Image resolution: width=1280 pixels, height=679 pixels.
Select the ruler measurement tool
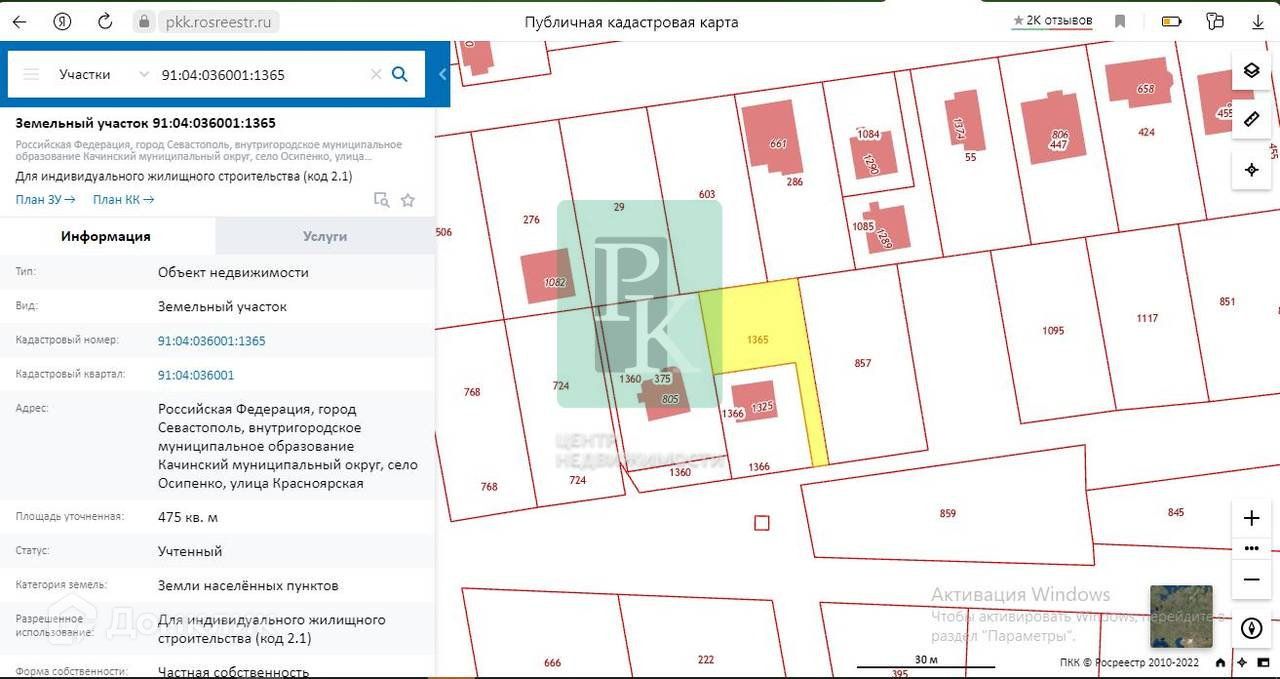pos(1250,119)
